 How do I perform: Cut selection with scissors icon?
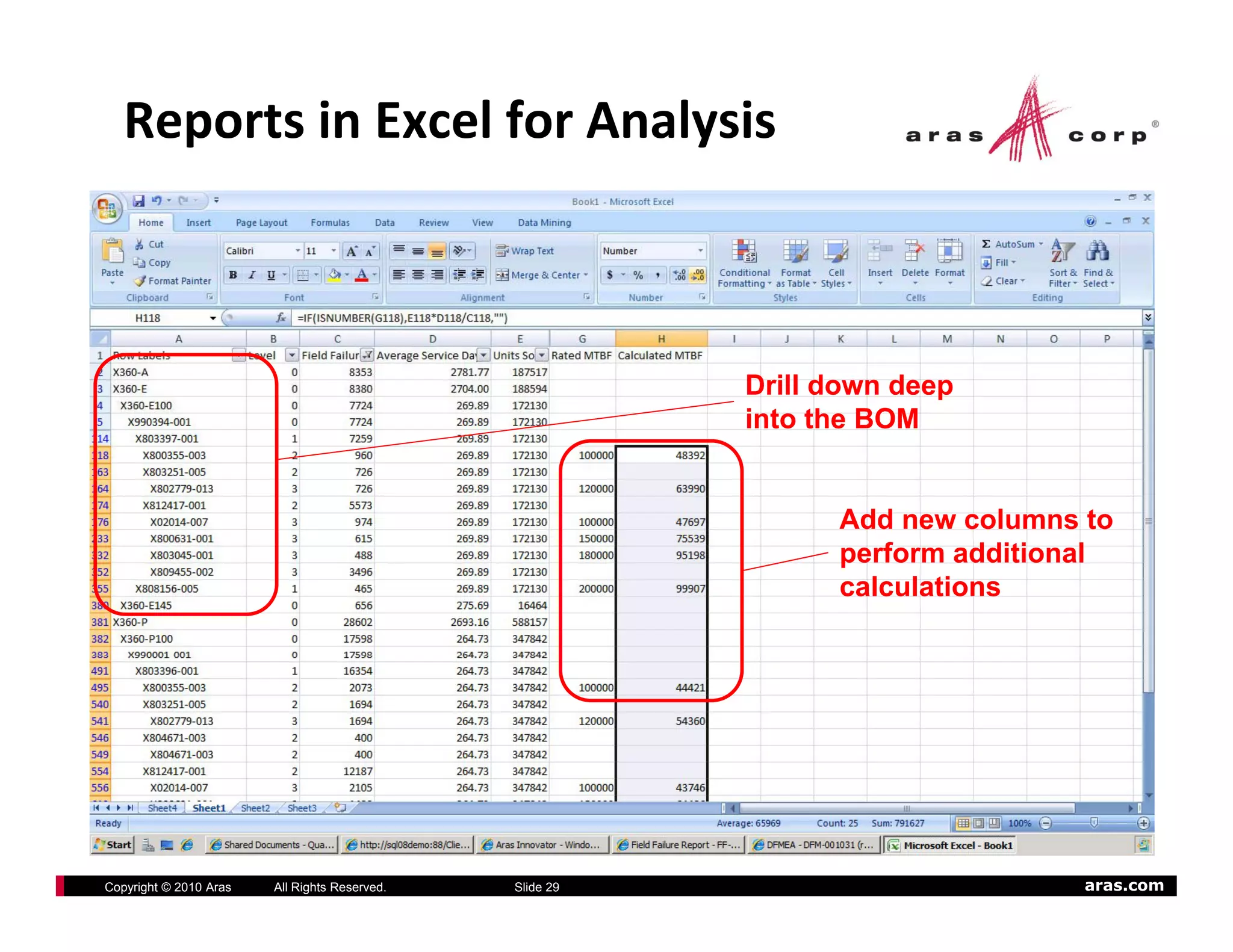[139, 244]
